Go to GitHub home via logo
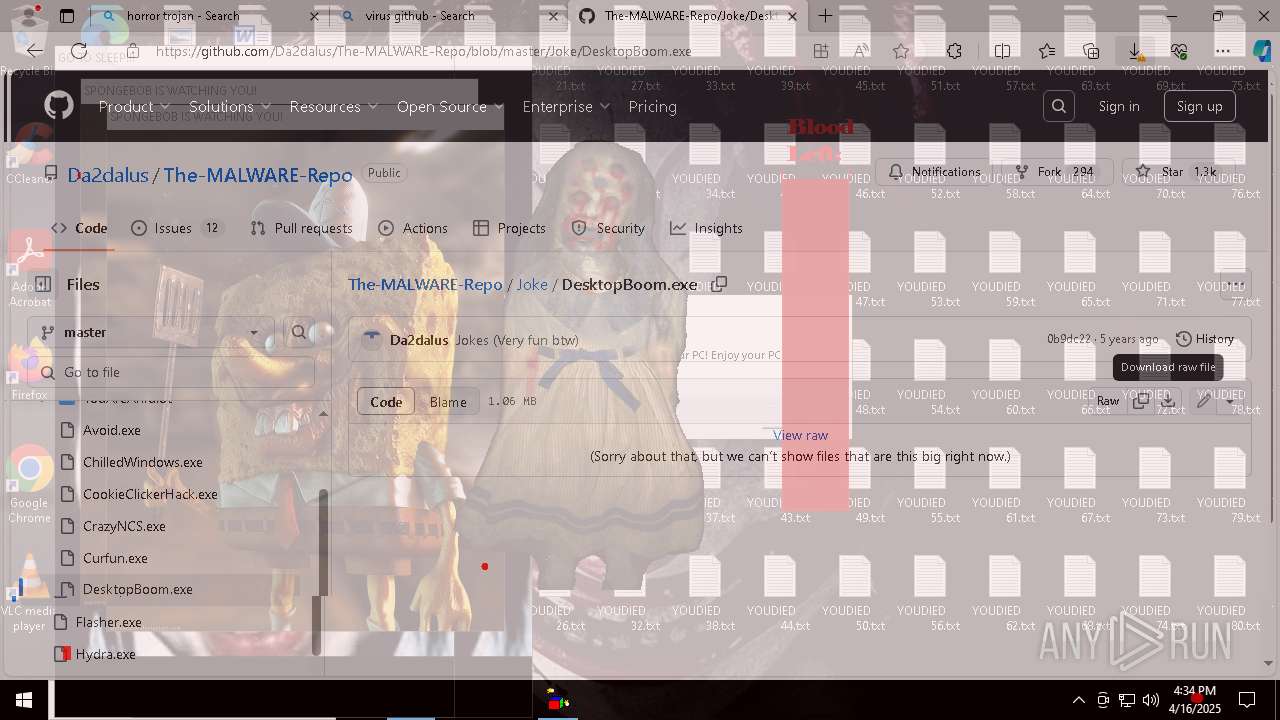Screen dimensions: 1280x720 (59, 106)
